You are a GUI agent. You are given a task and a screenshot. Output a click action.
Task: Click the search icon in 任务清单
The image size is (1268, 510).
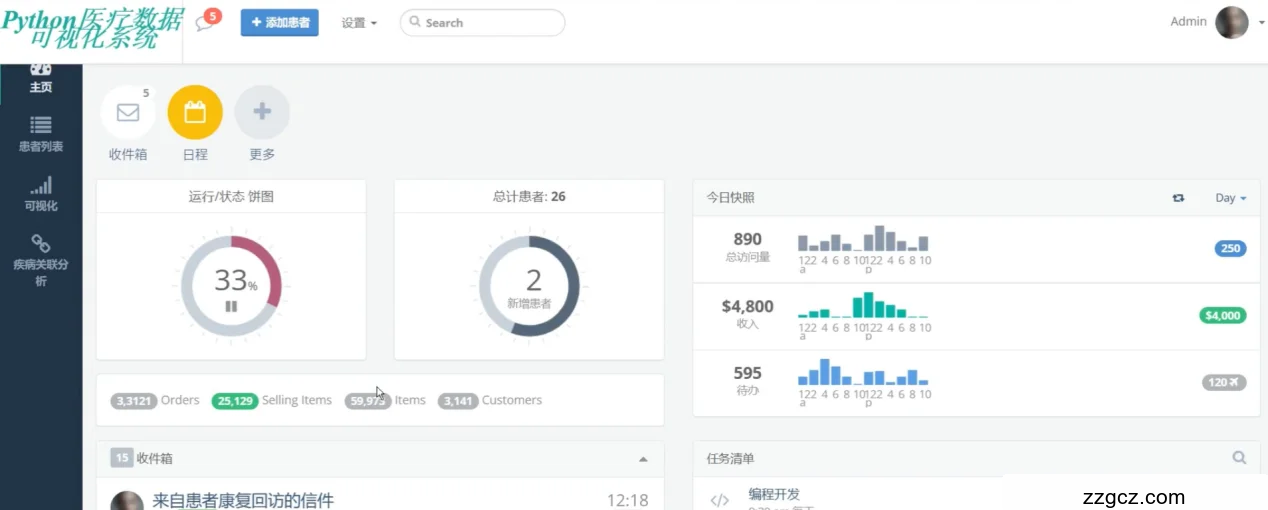pos(1239,458)
